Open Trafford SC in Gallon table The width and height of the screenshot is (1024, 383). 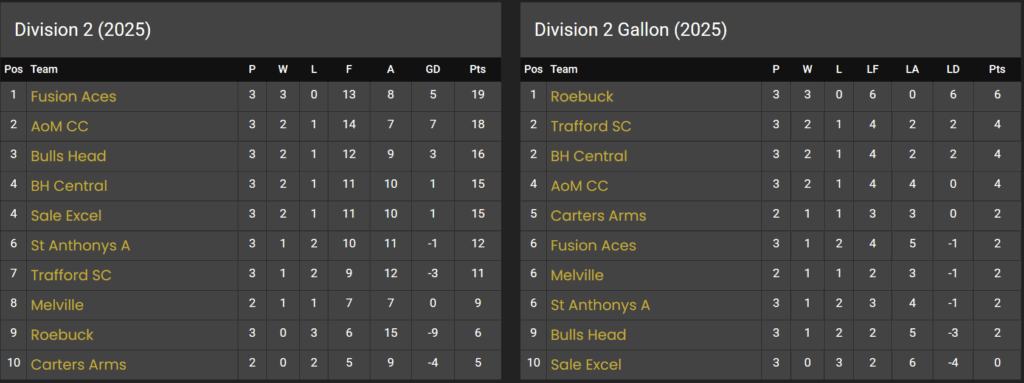click(x=591, y=126)
